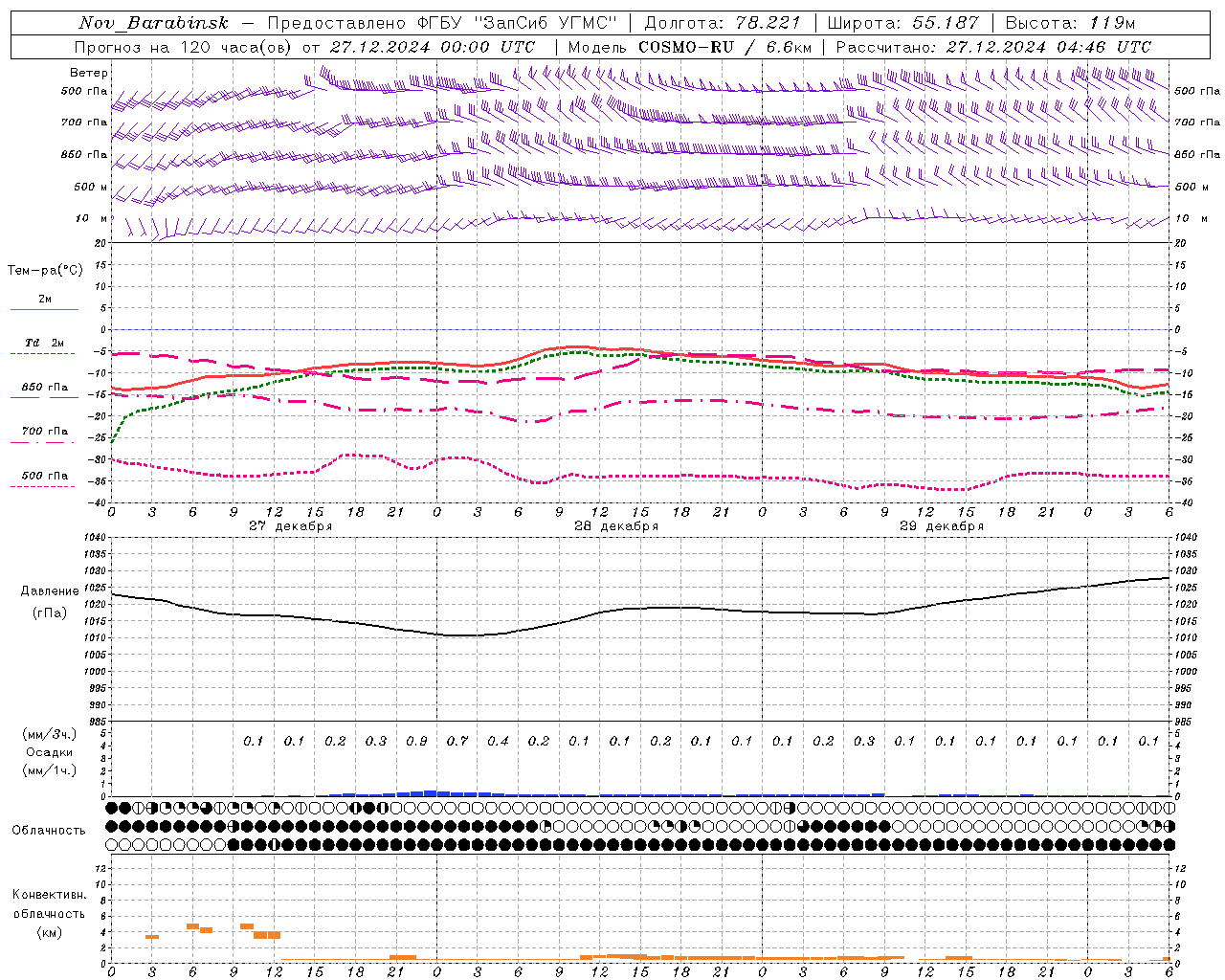1225x980 pixels.
Task: Click the date label "28 декабря"
Action: coord(616,526)
